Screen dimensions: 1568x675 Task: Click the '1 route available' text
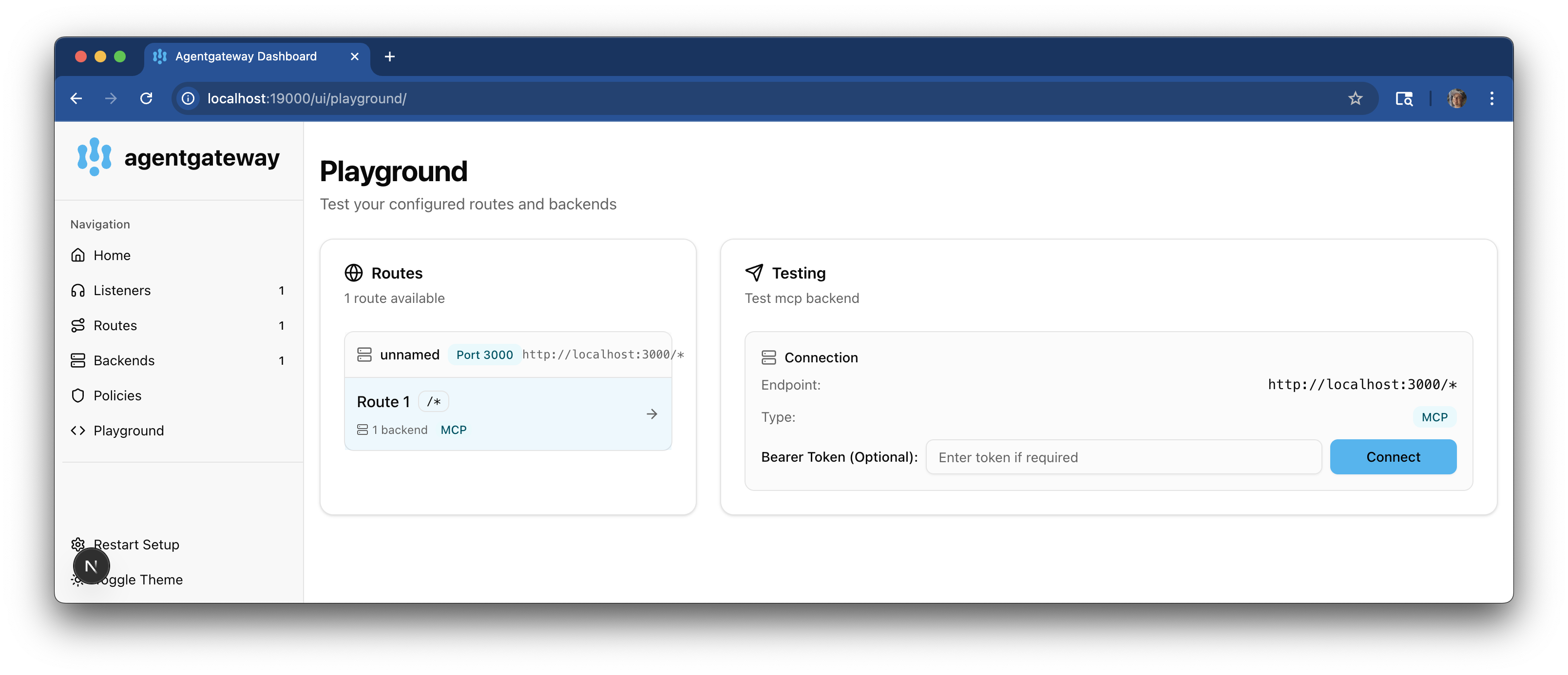click(x=394, y=298)
